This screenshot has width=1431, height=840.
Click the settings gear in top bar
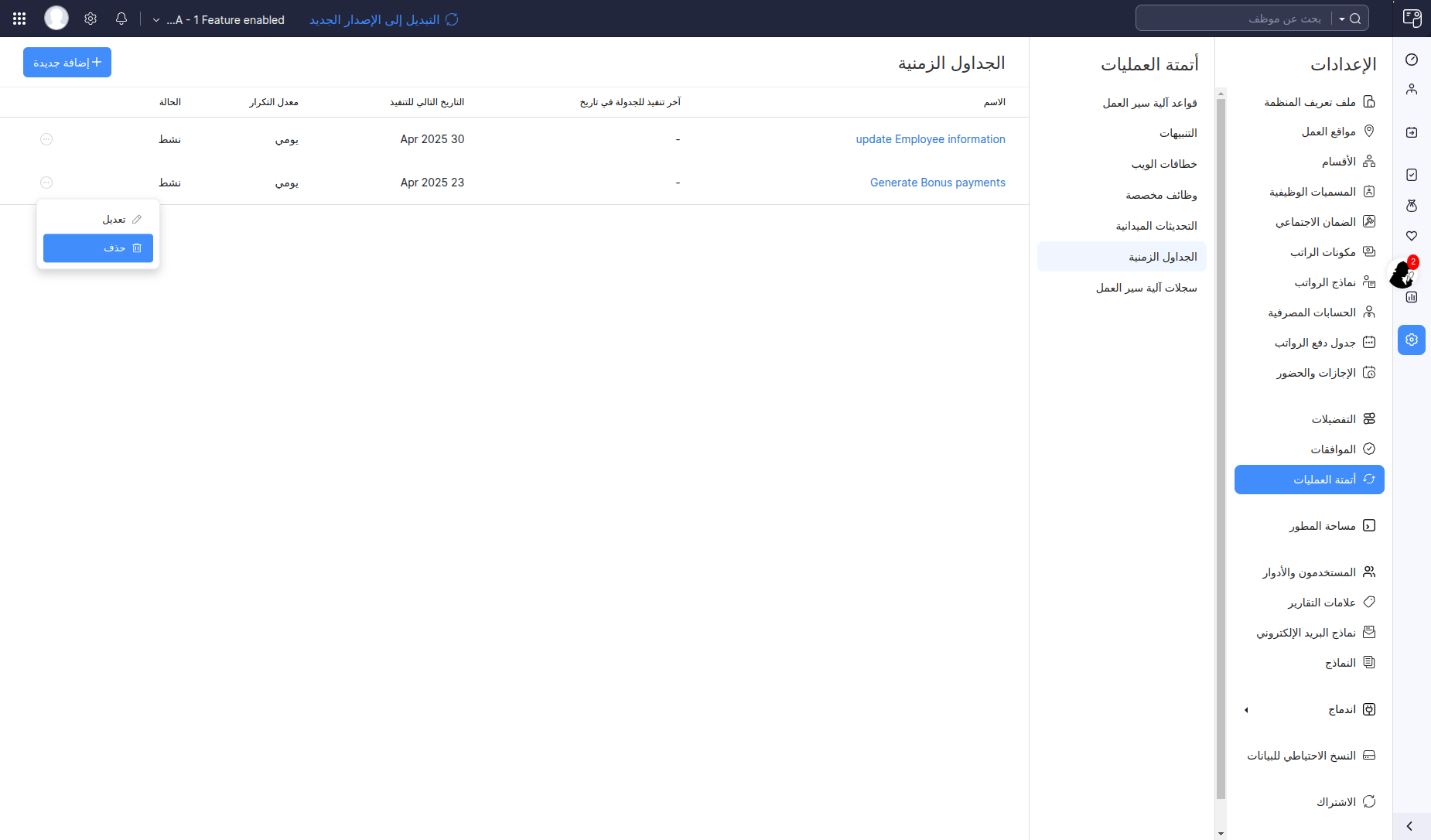click(91, 19)
